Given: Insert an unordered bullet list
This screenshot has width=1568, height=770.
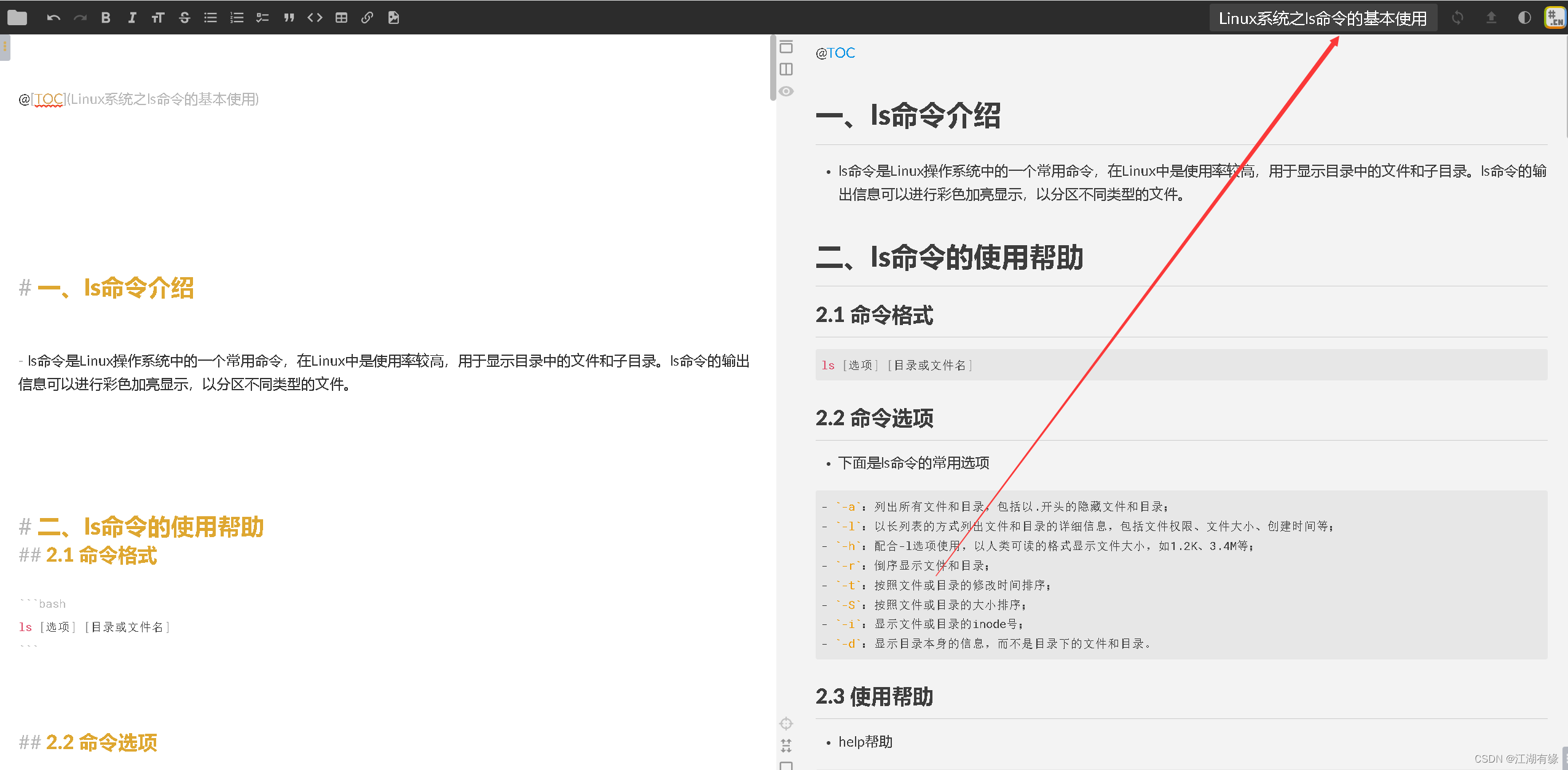Looking at the screenshot, I should (211, 18).
